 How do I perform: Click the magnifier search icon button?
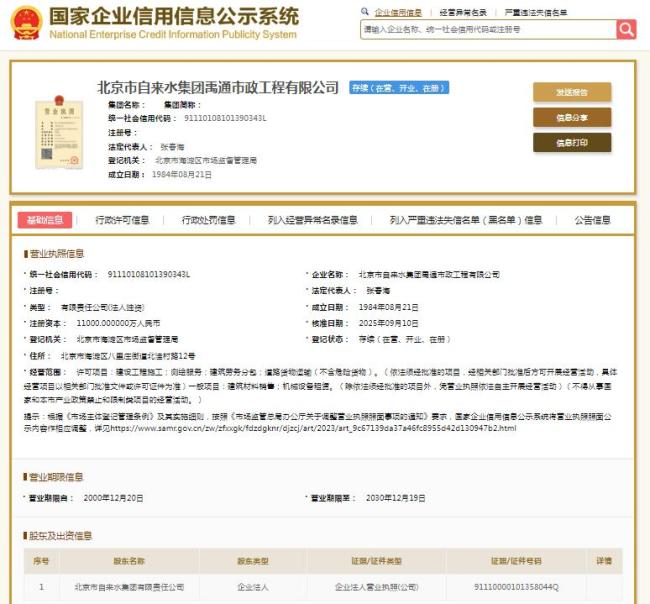pyautogui.click(x=626, y=30)
